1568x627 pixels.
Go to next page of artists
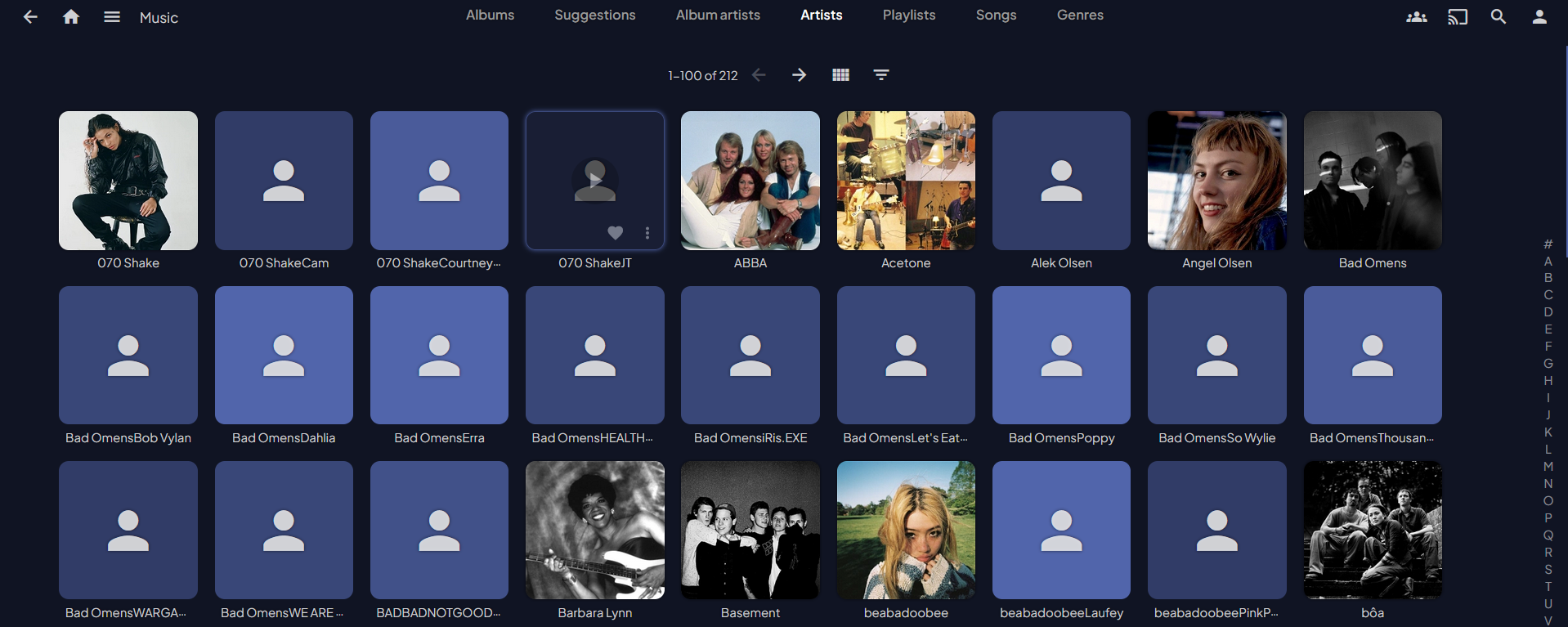coord(799,75)
